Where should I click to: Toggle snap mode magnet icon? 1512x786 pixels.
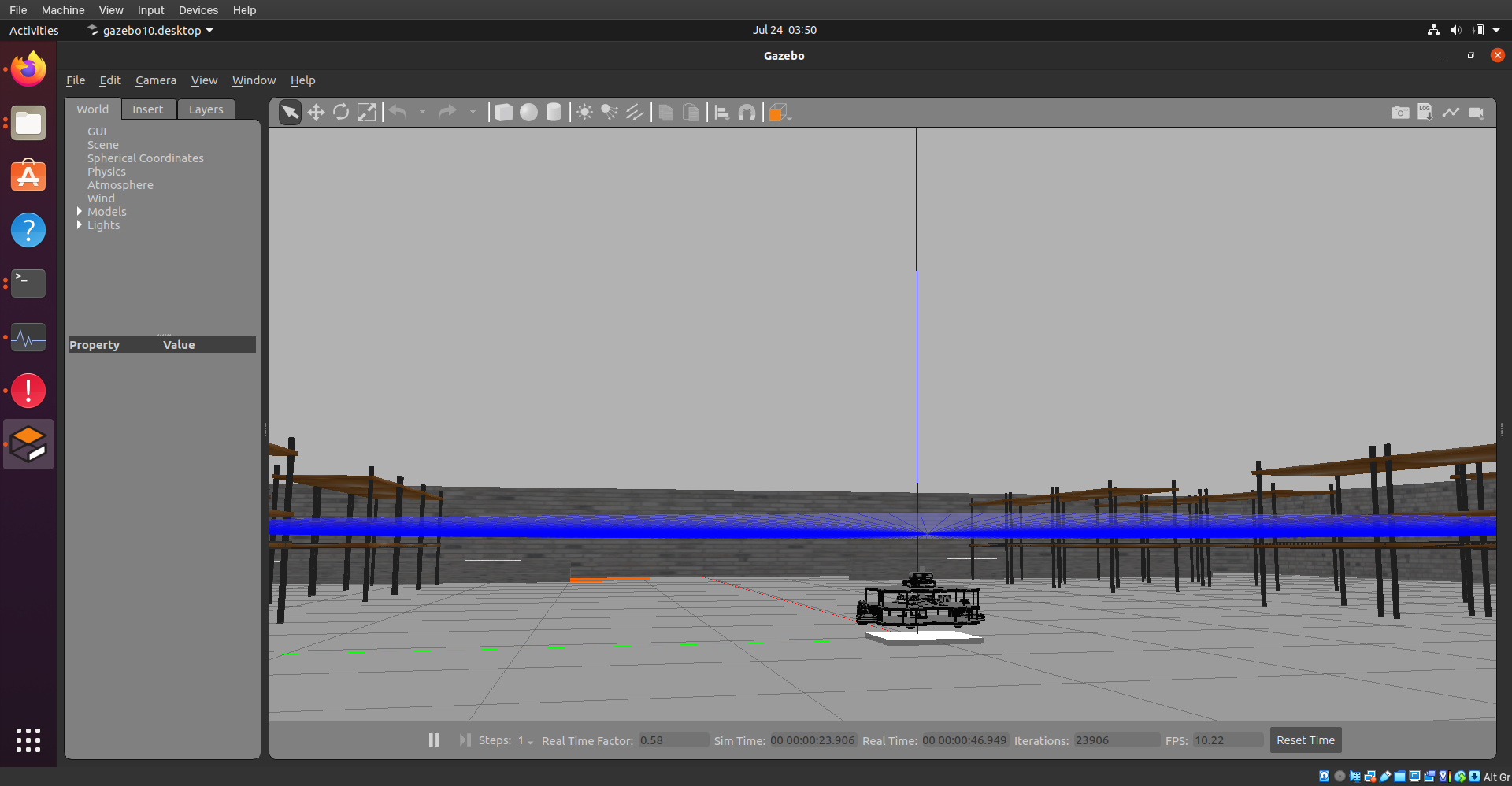point(747,113)
